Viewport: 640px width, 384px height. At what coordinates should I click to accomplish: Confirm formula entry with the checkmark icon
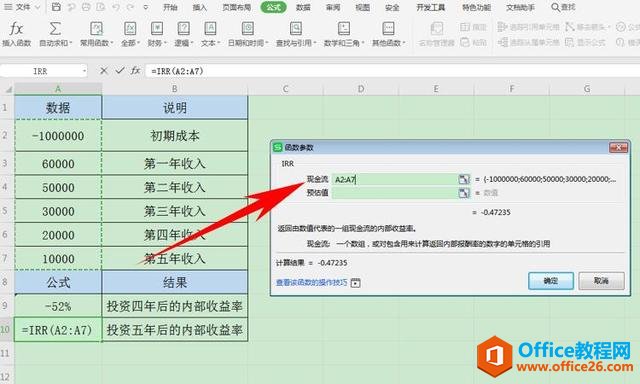(x=120, y=71)
